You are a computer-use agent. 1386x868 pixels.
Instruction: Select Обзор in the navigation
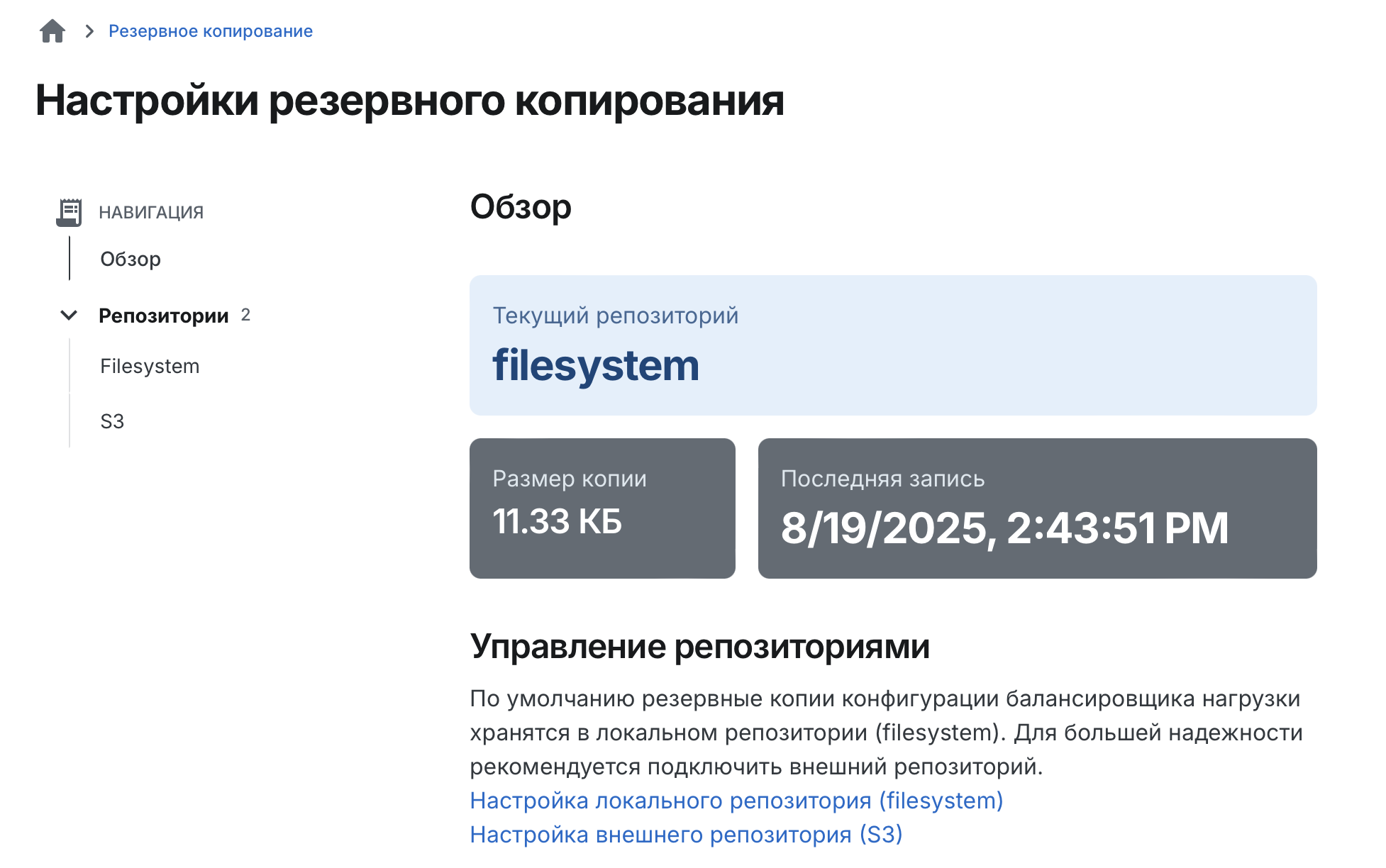pyautogui.click(x=131, y=259)
